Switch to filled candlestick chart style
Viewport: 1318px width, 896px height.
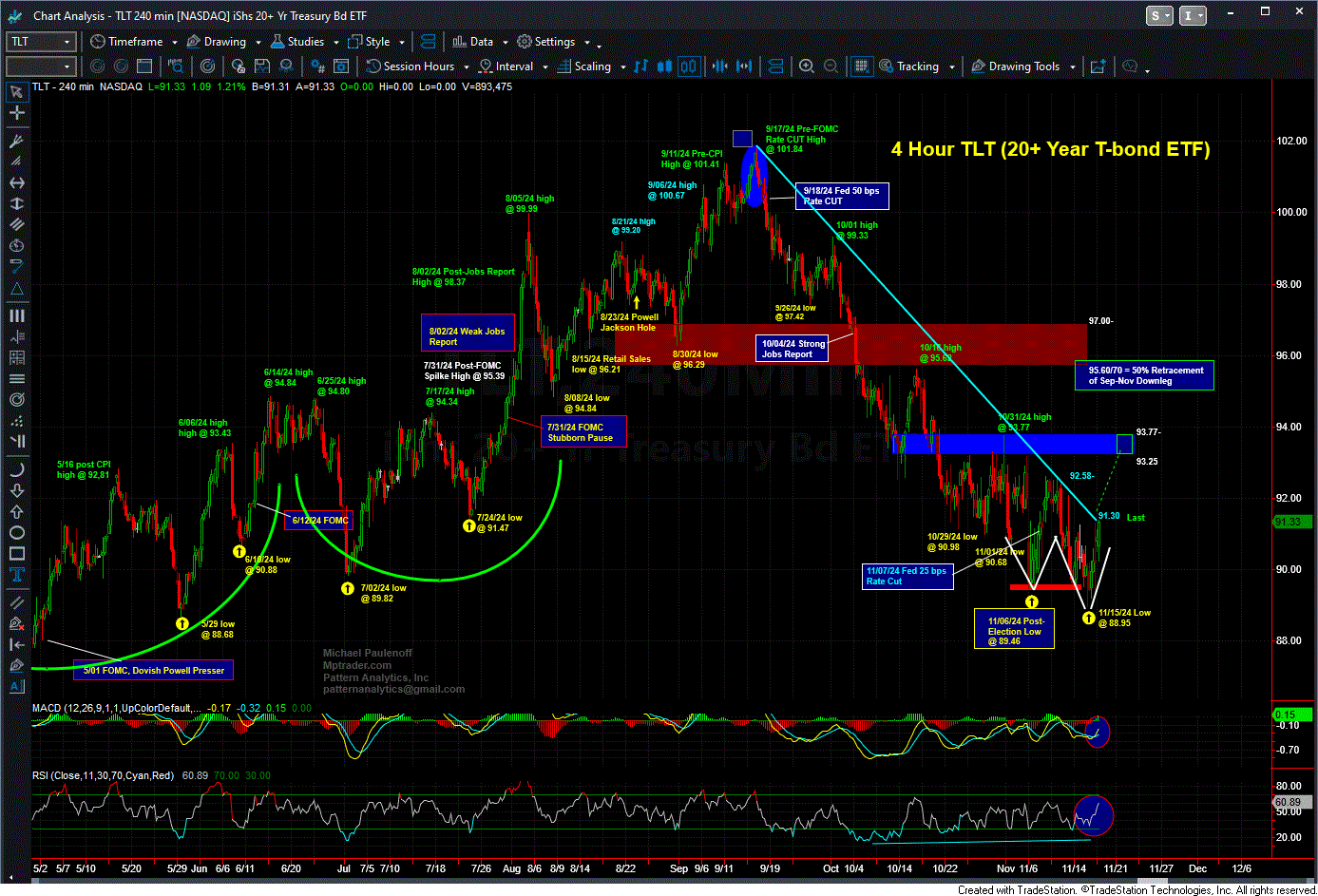pyautogui.click(x=664, y=67)
